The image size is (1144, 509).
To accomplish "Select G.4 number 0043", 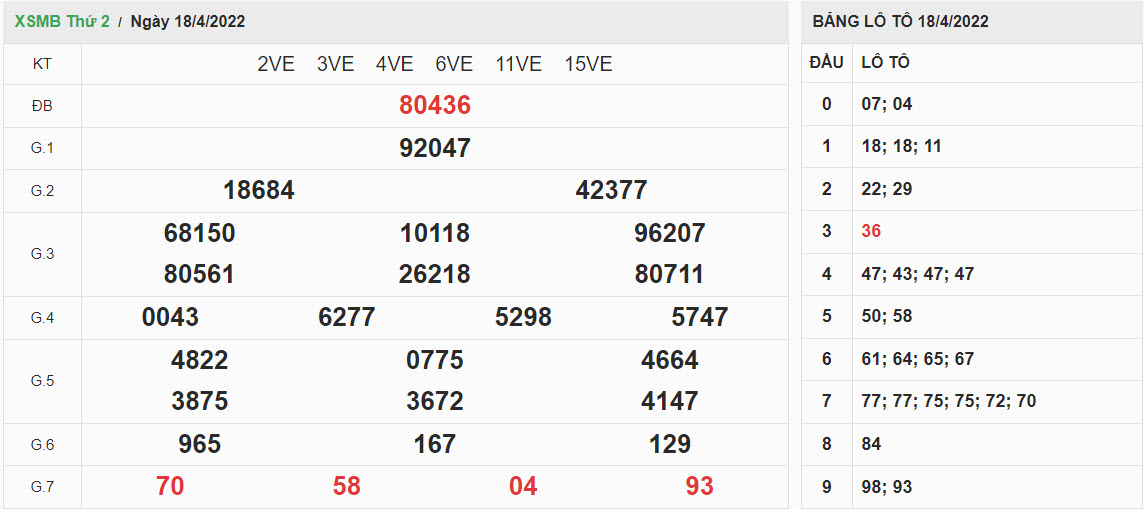I will coord(170,317).
